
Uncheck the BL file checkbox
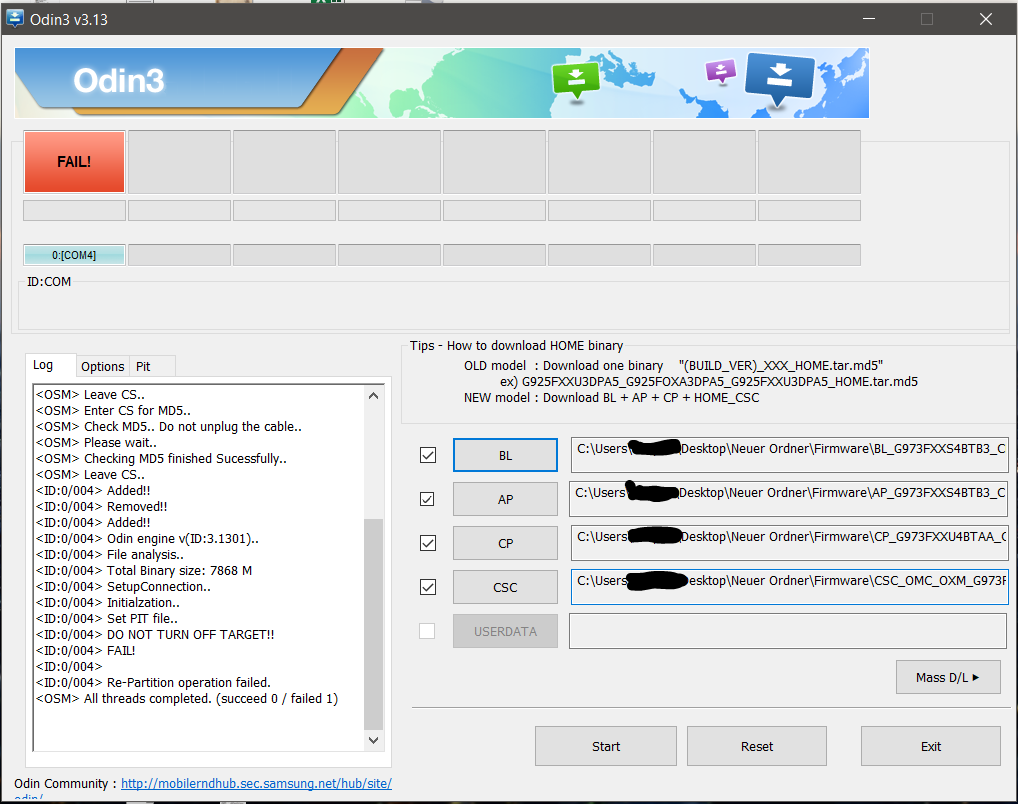tap(428, 455)
